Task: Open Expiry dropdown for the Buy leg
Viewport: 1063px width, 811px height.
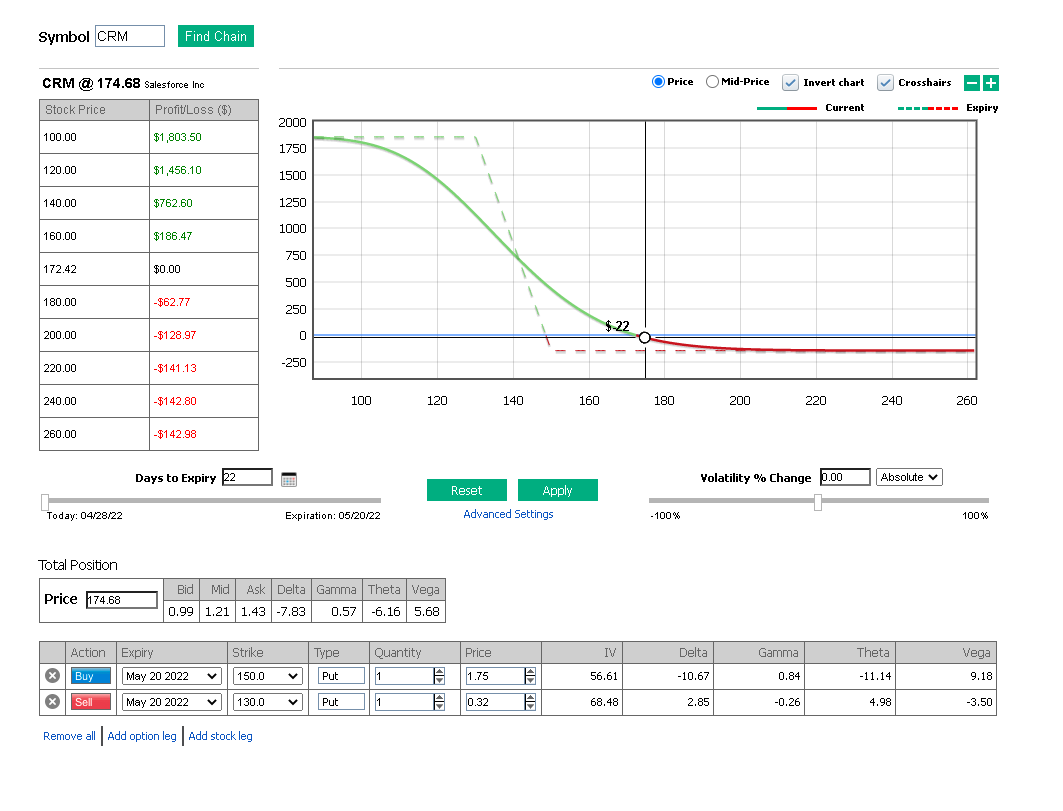Action: tap(172, 676)
